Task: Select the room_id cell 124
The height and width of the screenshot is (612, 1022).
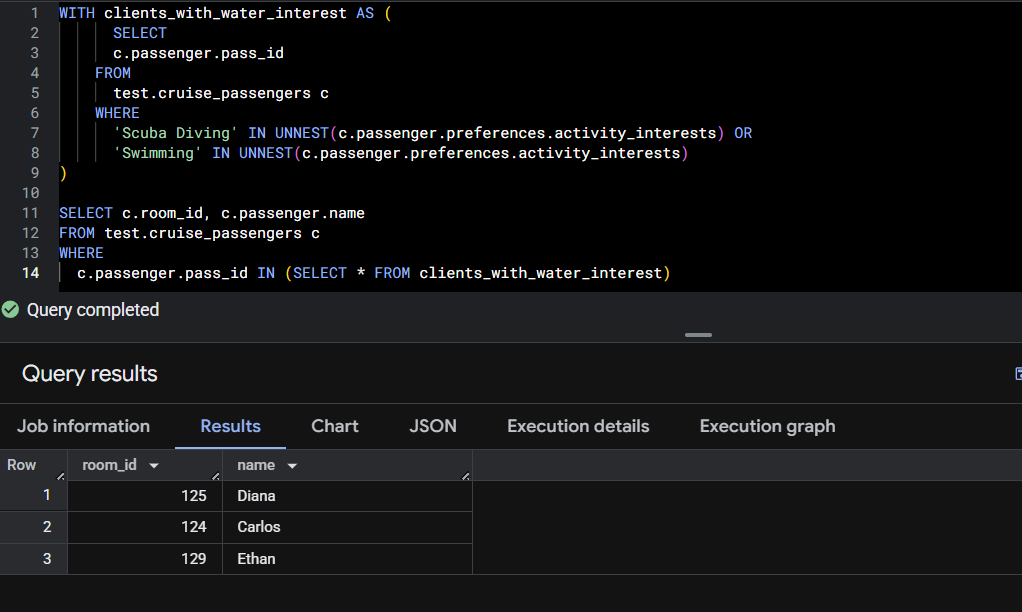Action: pyautogui.click(x=145, y=527)
